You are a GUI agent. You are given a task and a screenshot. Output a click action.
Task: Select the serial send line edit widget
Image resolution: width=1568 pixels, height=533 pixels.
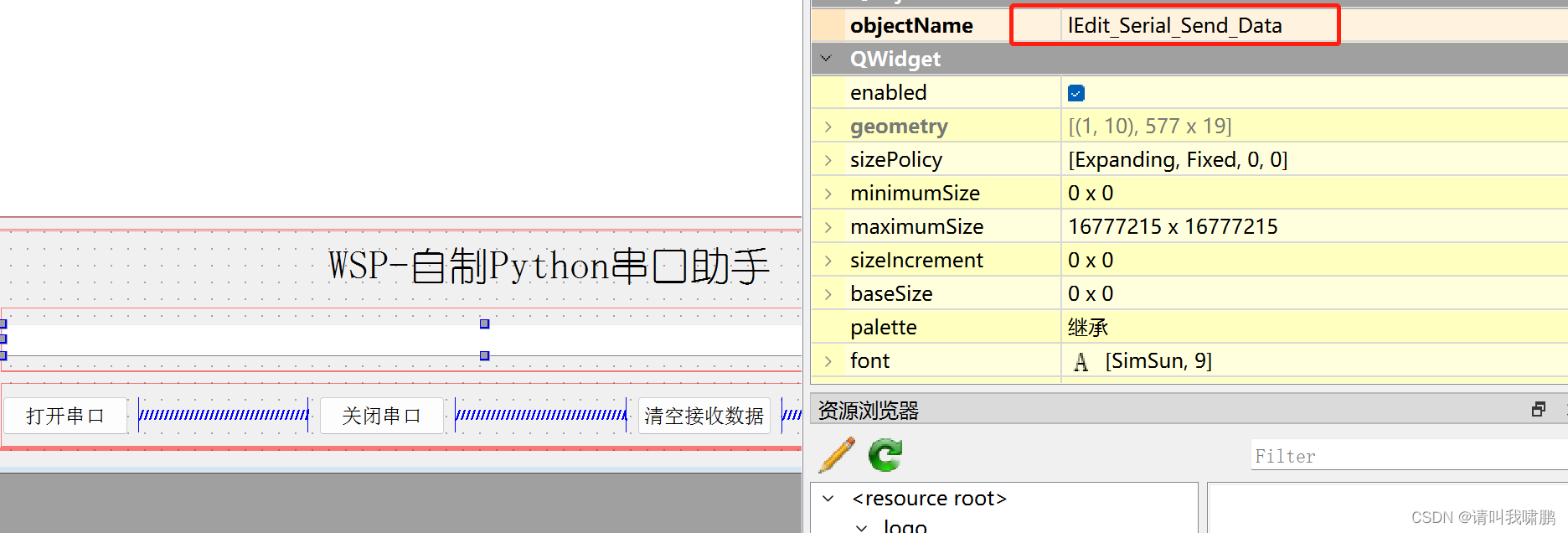tap(402, 340)
